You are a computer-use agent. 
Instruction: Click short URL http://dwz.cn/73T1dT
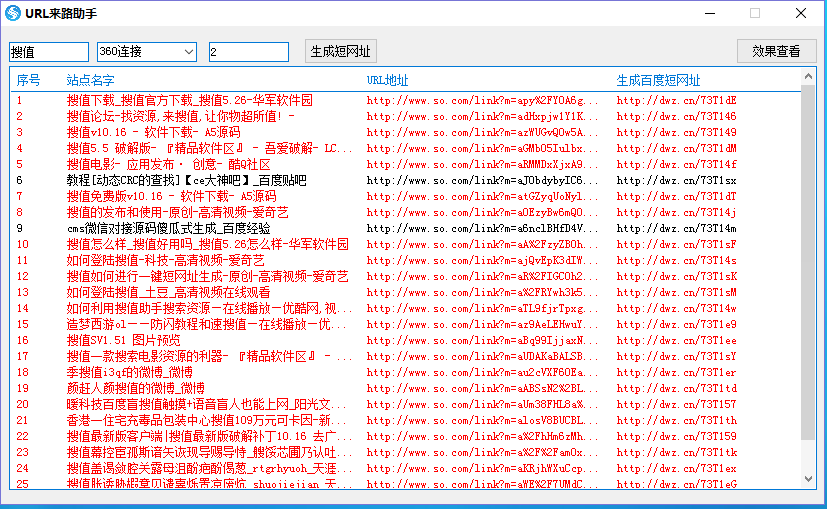coord(676,196)
